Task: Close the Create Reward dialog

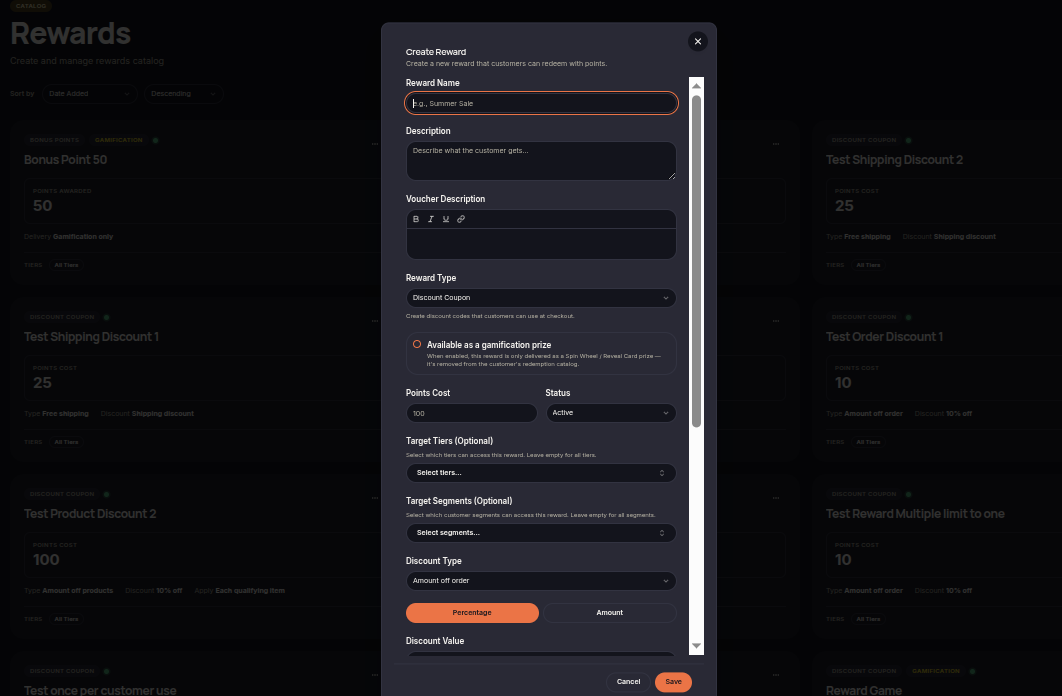Action: (x=698, y=41)
